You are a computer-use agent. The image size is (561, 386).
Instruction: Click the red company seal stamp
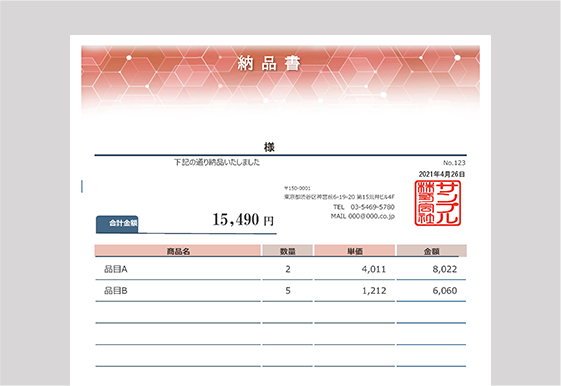pyautogui.click(x=438, y=203)
